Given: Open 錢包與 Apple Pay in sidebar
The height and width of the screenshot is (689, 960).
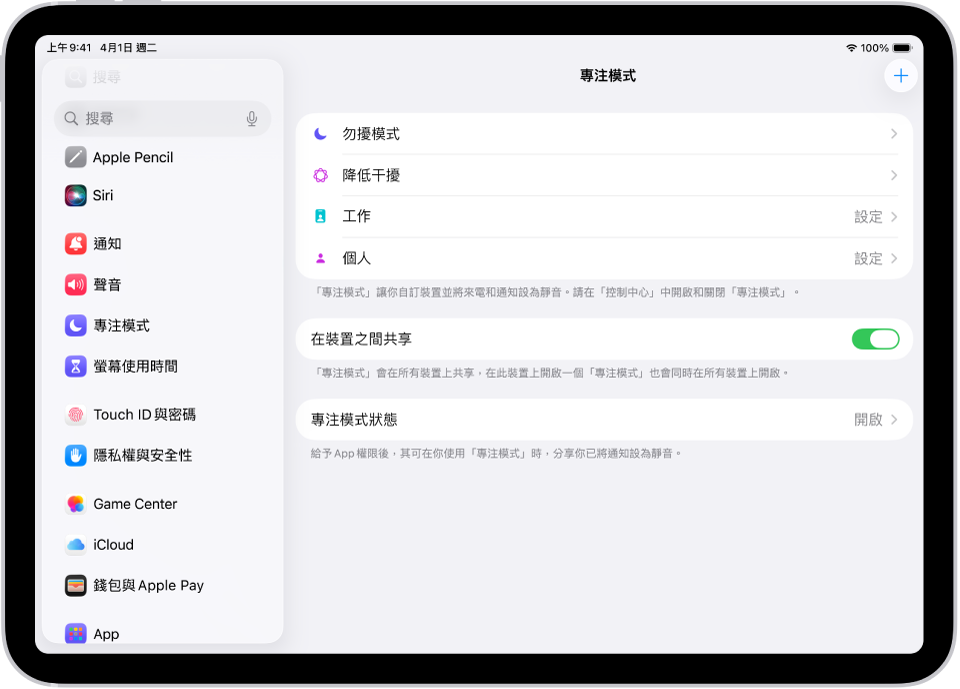Looking at the screenshot, I should click(163, 585).
